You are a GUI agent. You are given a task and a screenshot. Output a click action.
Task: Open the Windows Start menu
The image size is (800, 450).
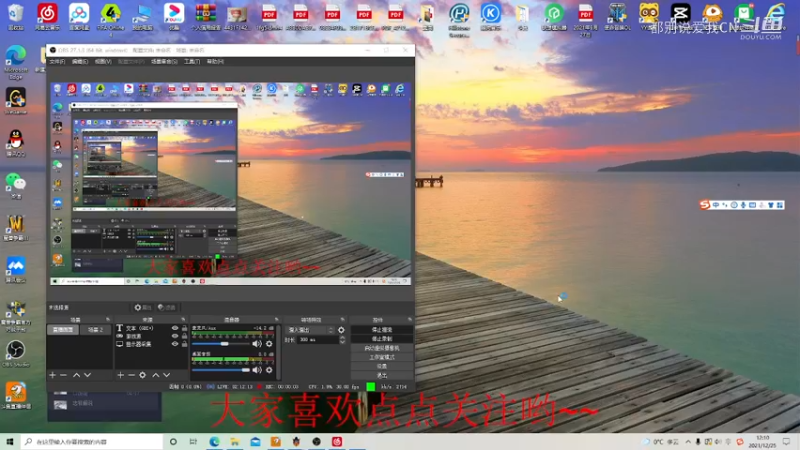(x=10, y=441)
